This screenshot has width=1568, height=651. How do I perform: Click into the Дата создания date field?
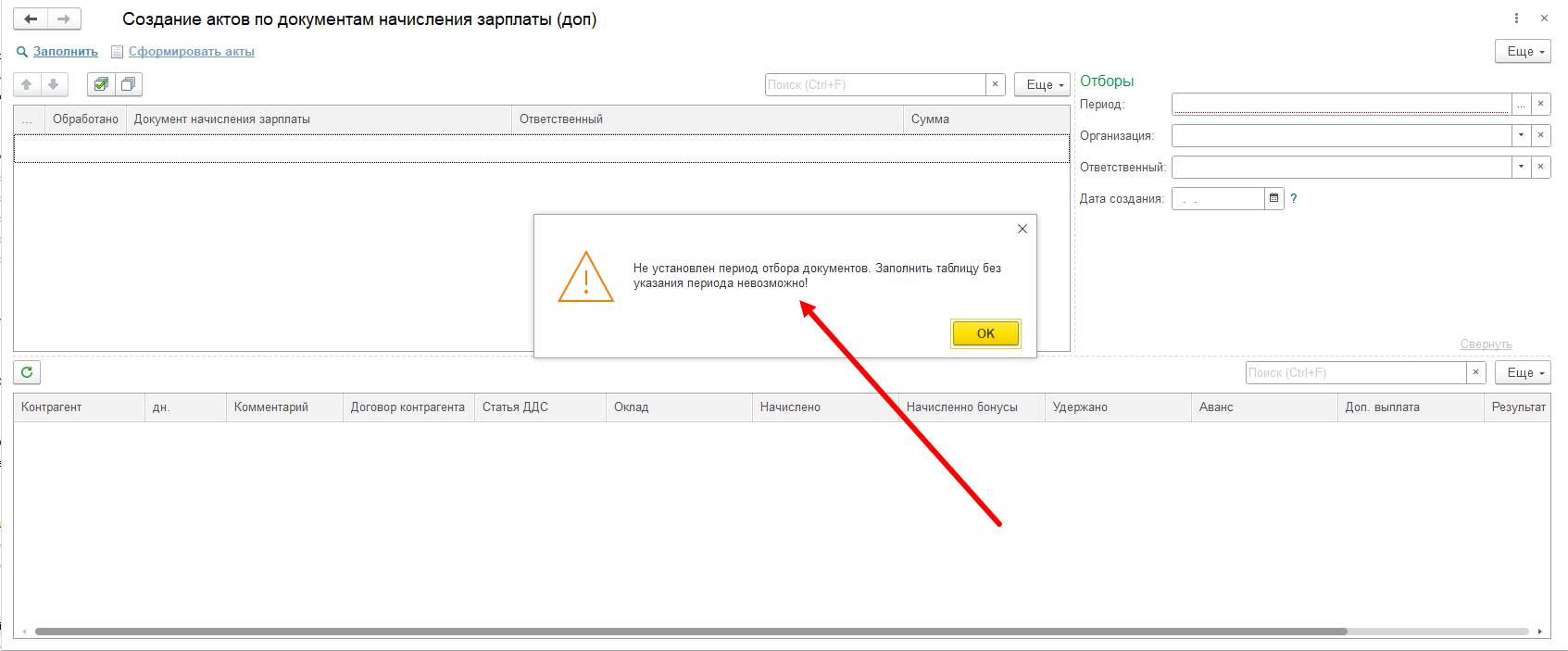(x=1218, y=198)
